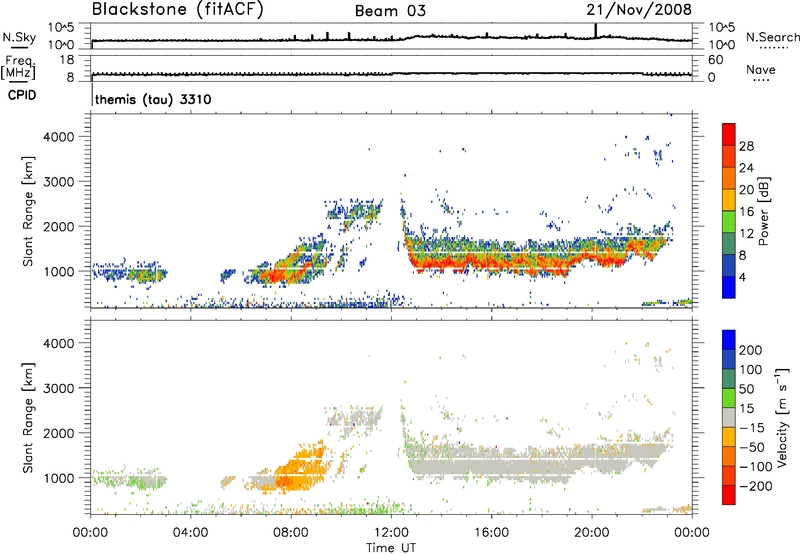Viewport: 800px width, 554px height.
Task: Click the '12:00' time tick label
Action: pyautogui.click(x=391, y=533)
